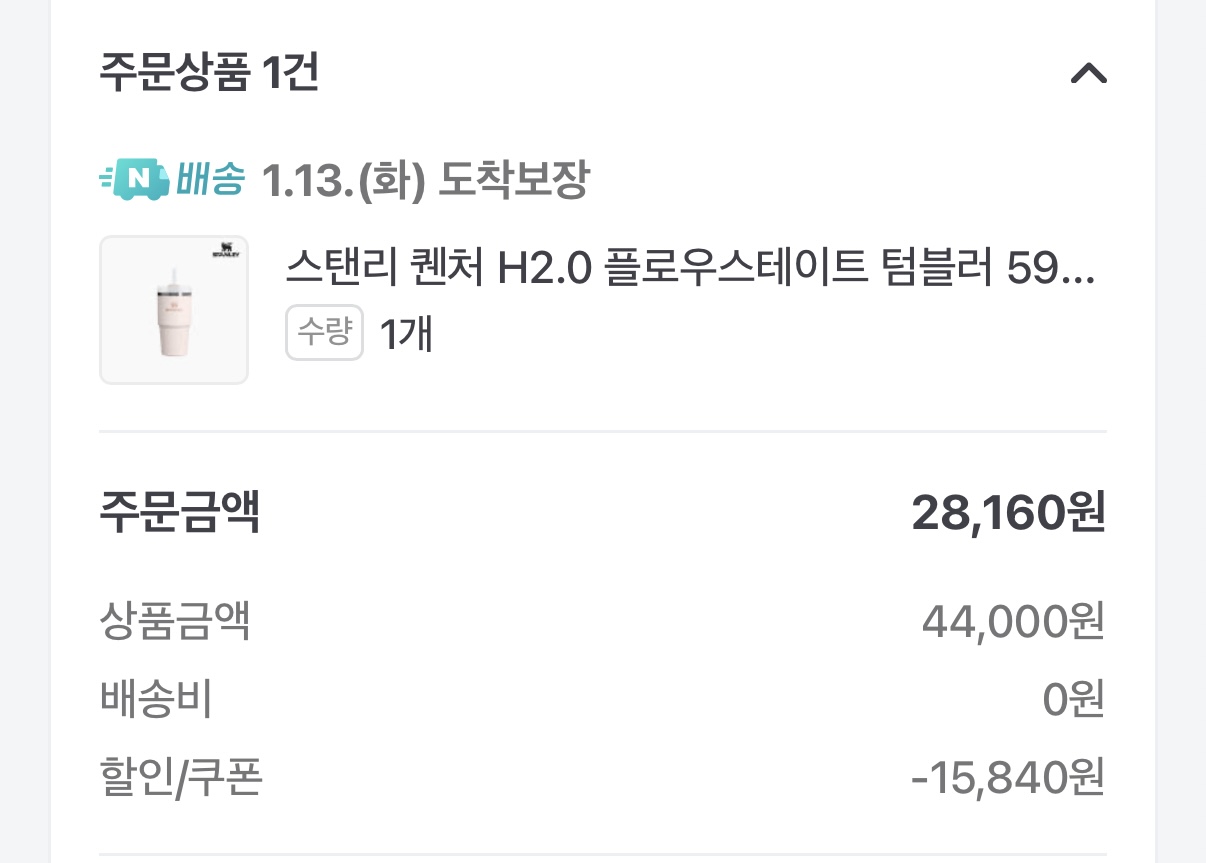
Task: Click the 28,160원 order total
Action: coord(1007,513)
